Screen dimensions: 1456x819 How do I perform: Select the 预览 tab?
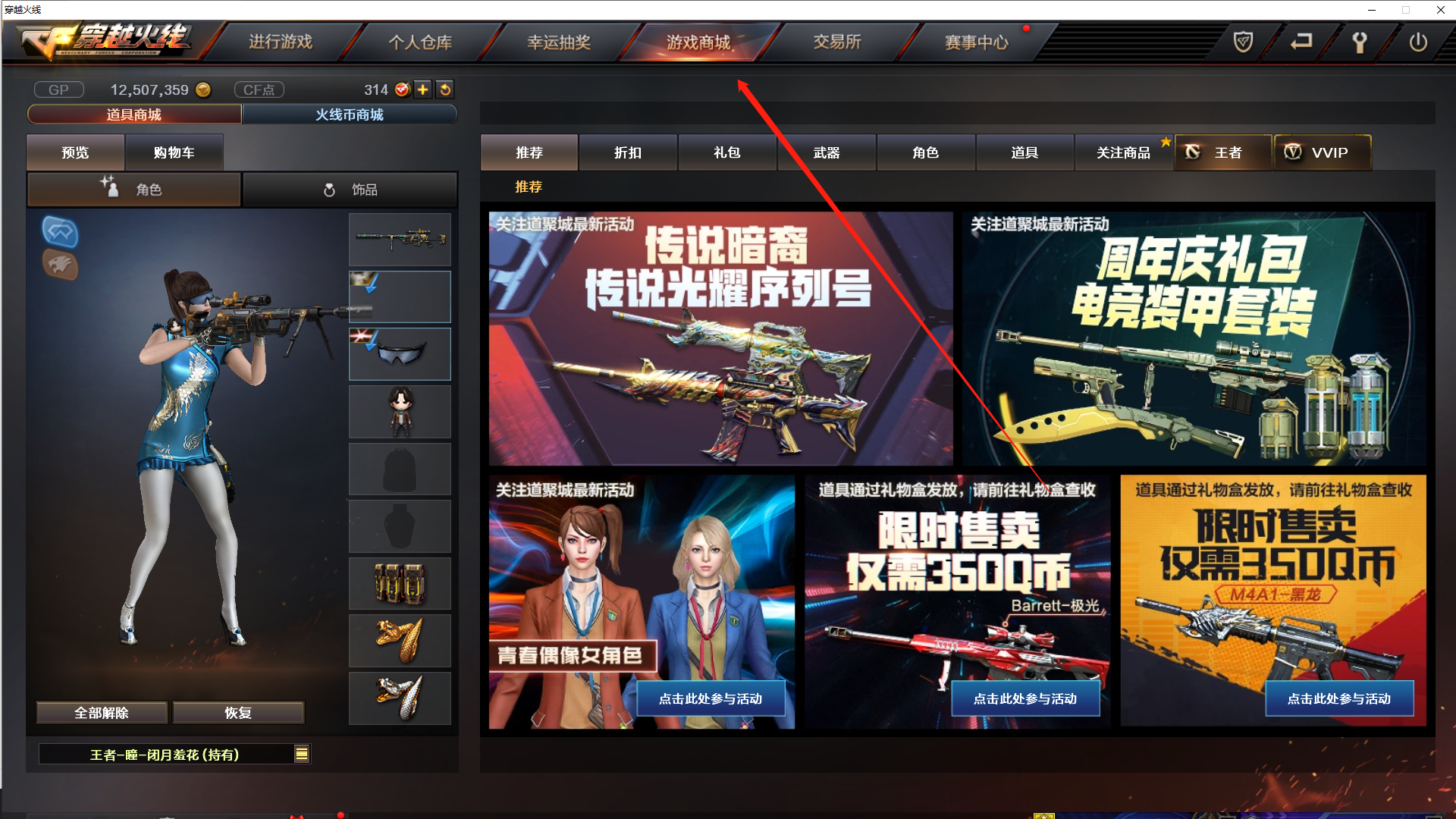pos(75,152)
